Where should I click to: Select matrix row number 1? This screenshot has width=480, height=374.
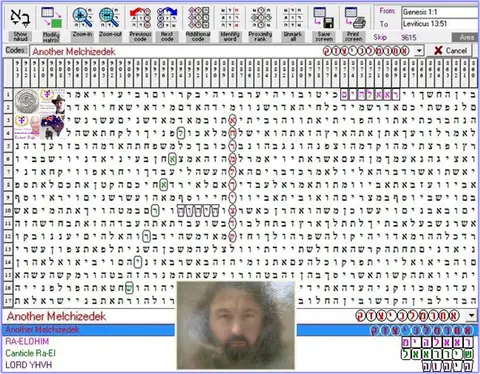point(8,95)
